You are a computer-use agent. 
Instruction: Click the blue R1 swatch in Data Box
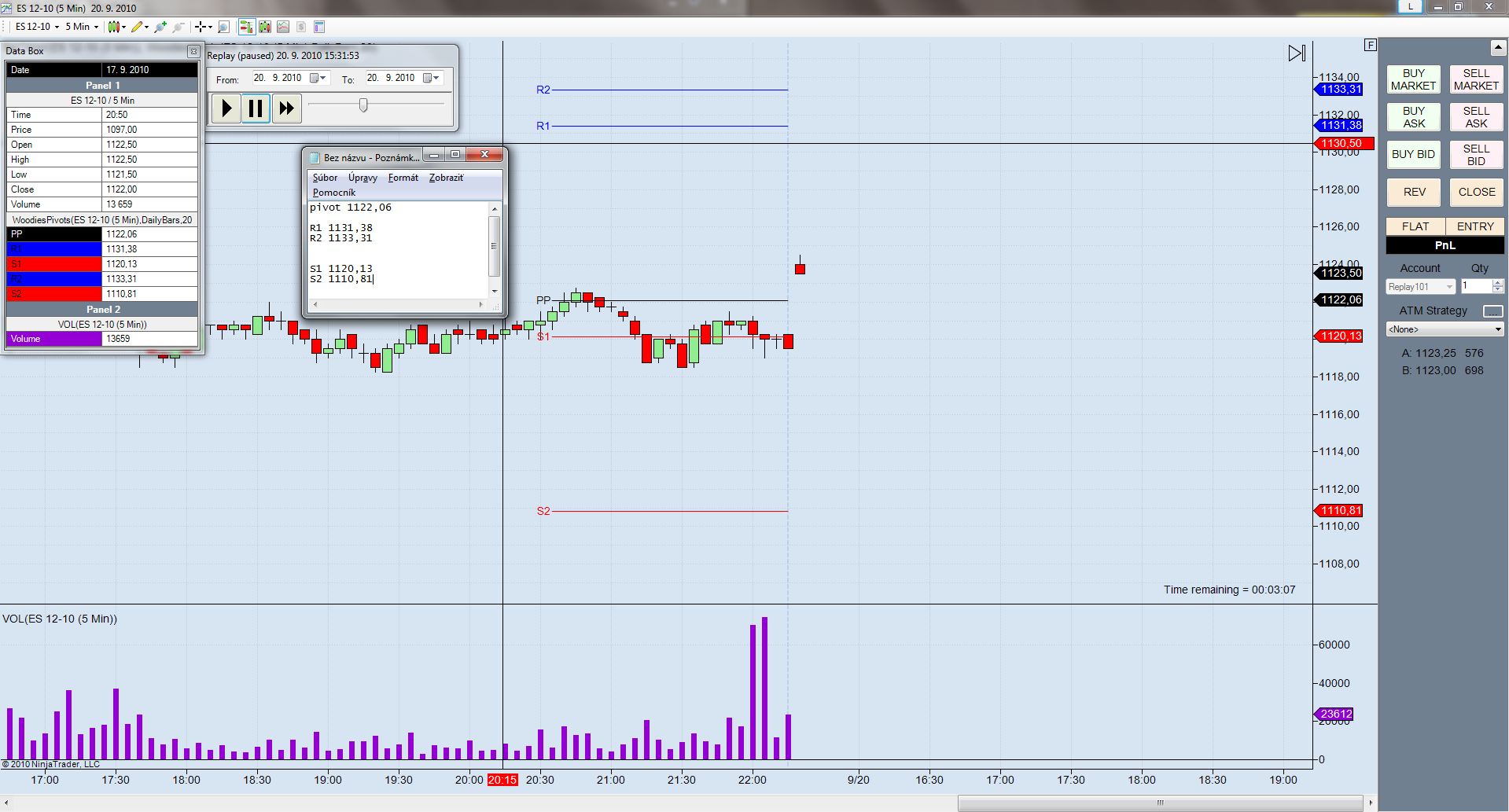[54, 249]
